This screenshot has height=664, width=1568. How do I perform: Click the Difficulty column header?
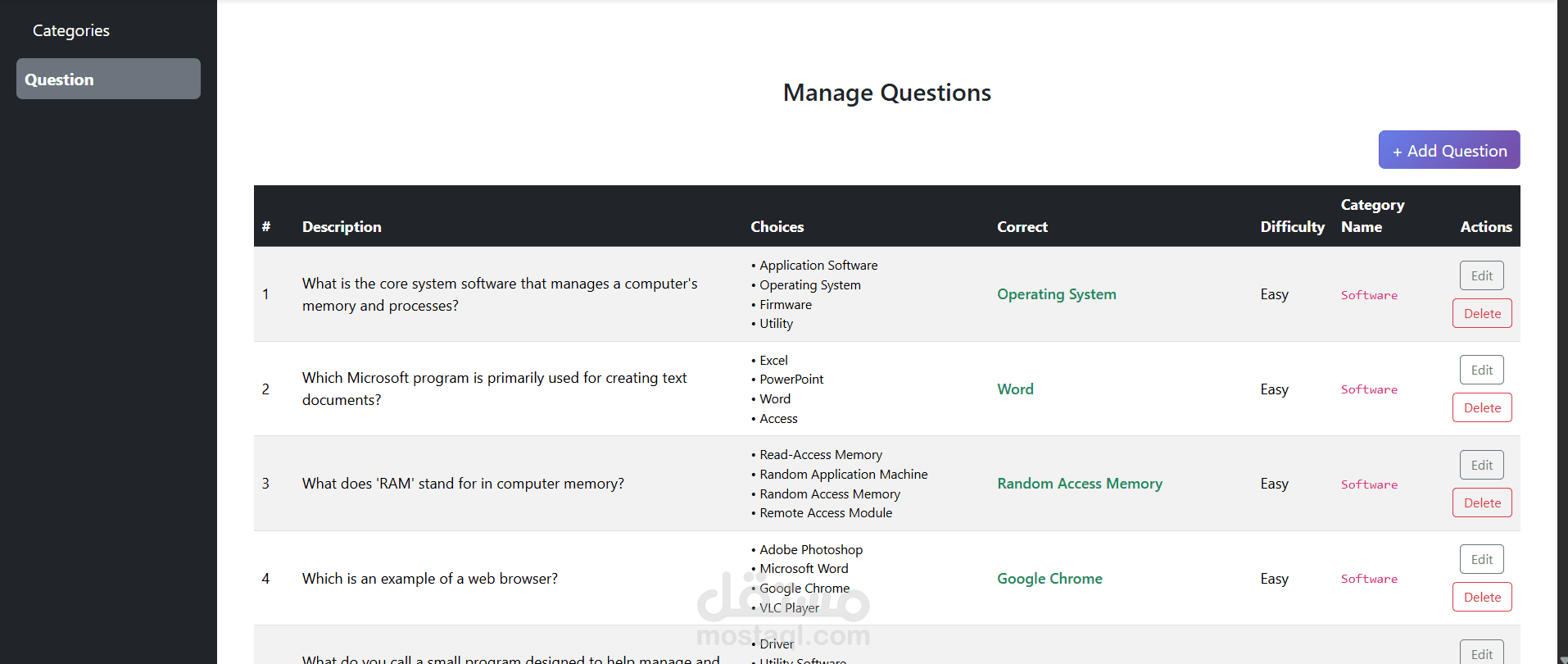coord(1292,227)
